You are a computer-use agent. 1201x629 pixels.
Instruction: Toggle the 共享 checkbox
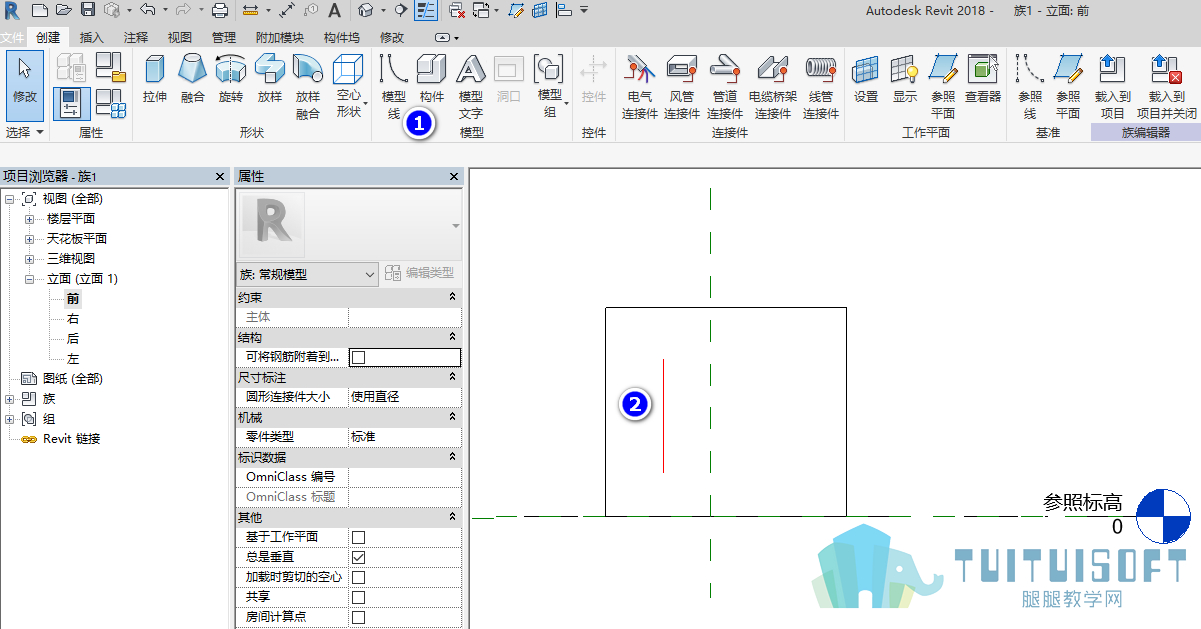(358, 597)
